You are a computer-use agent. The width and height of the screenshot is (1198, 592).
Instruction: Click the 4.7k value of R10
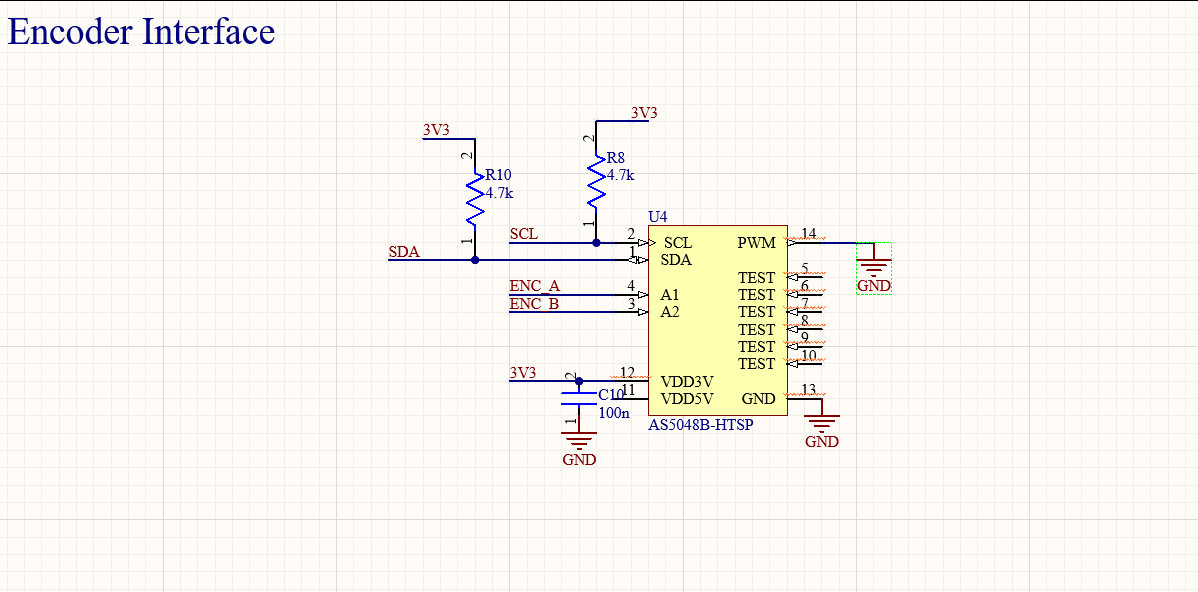pos(499,192)
